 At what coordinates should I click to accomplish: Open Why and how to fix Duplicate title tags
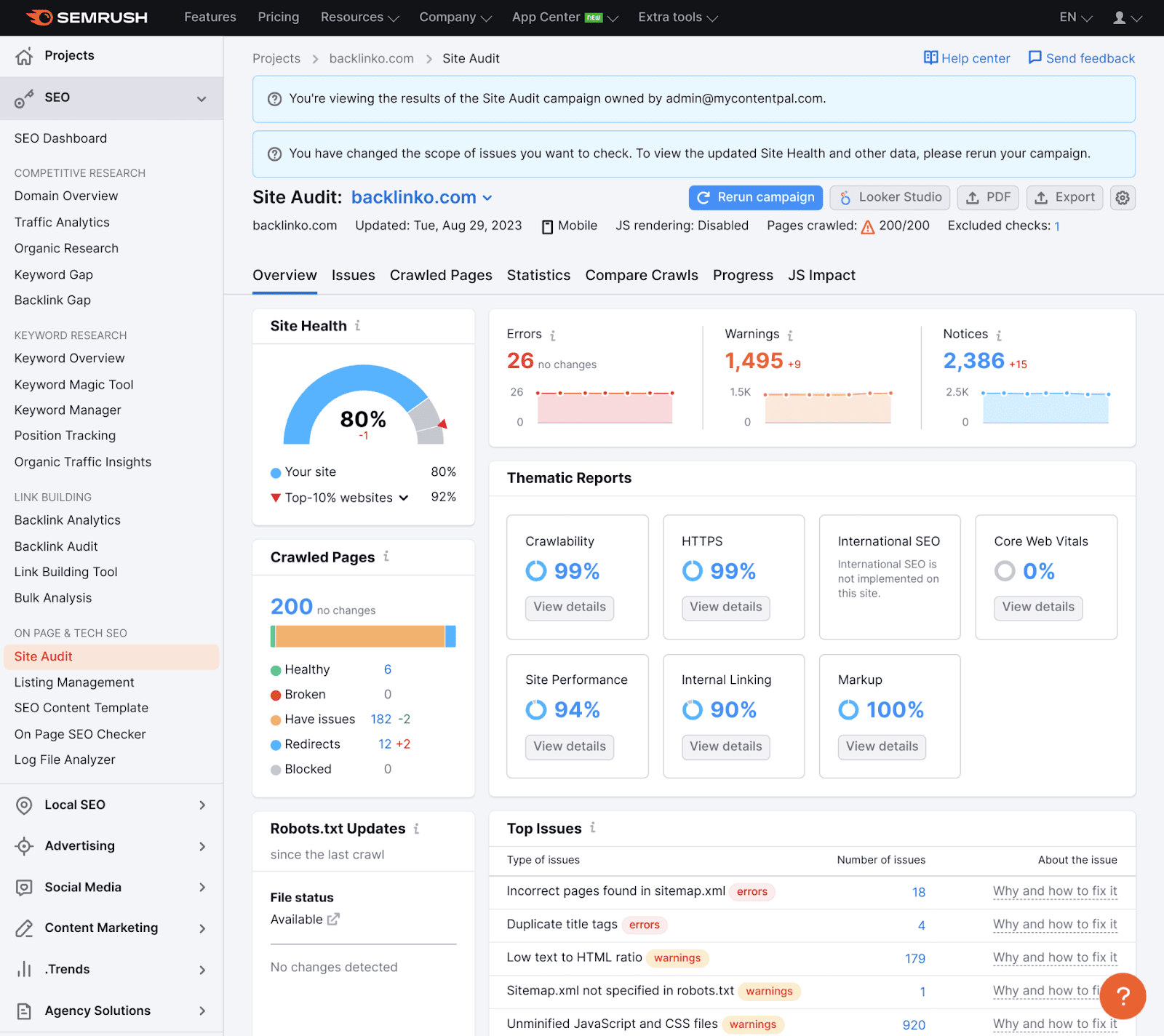pyautogui.click(x=1055, y=925)
